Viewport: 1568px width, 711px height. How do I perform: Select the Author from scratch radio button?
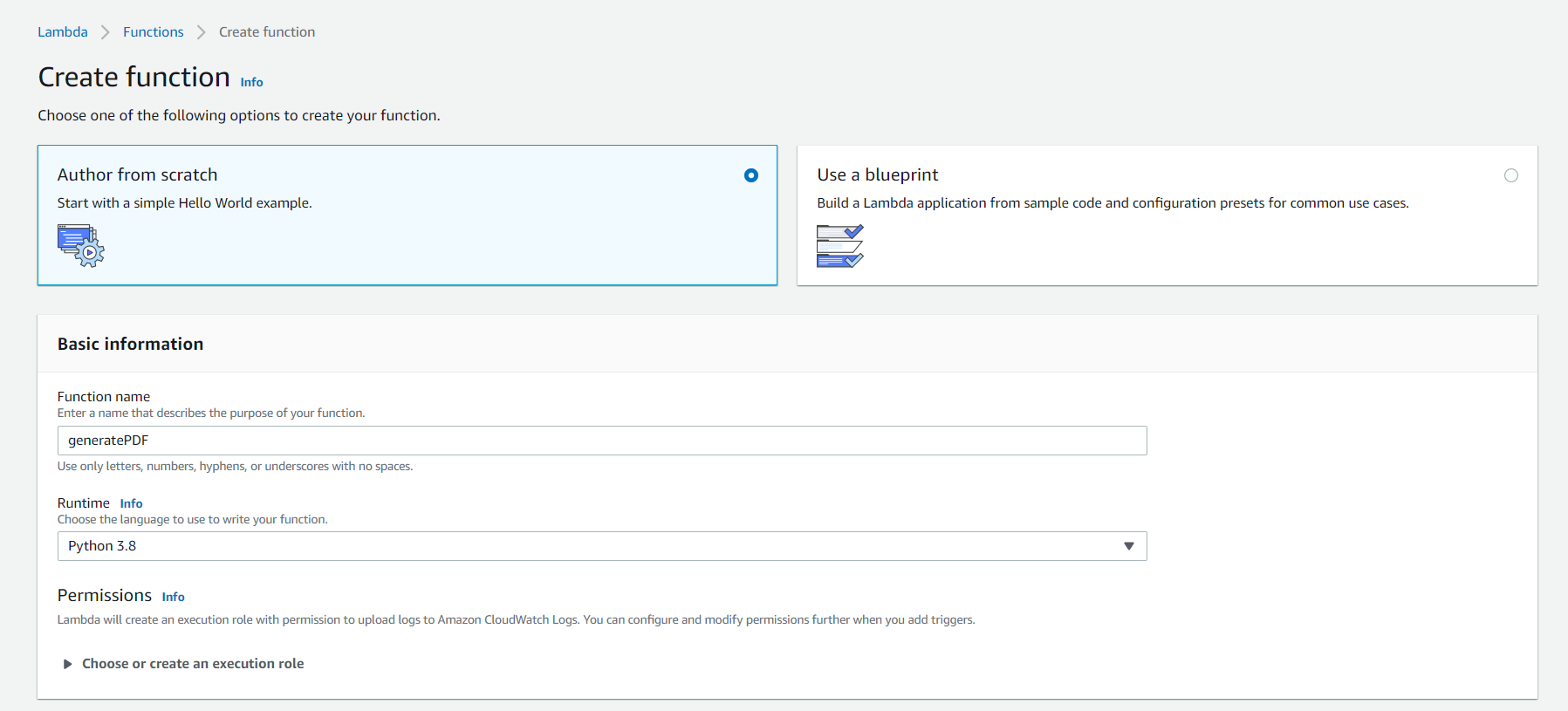click(751, 175)
